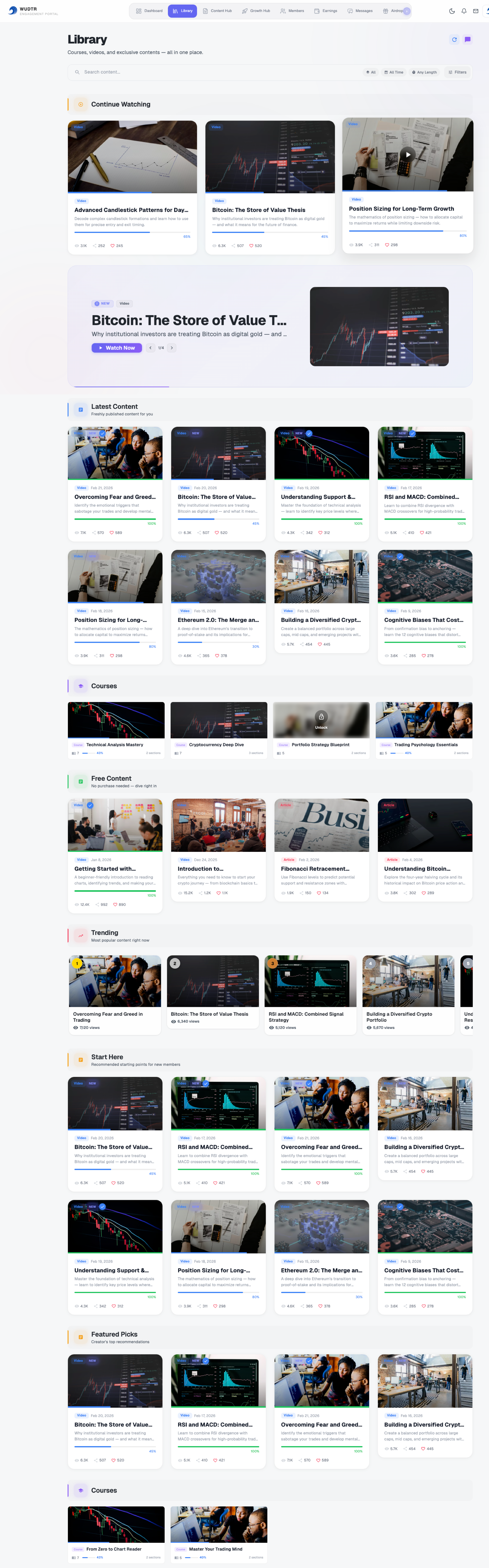This screenshot has height=1568, width=489.
Task: Click share icon on Advanced Candlestick Patterns card
Action: [94, 246]
